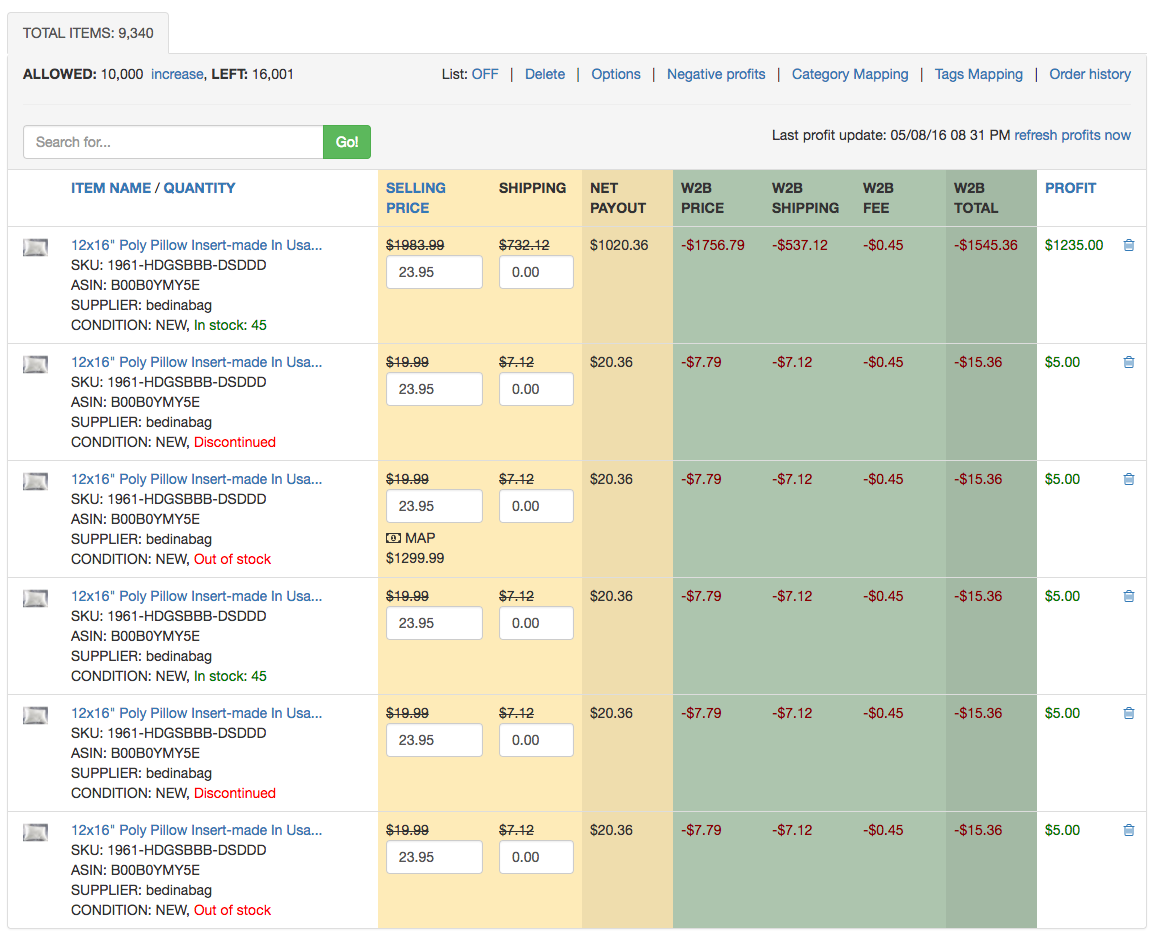Sort by PROFIT column header
The height and width of the screenshot is (937, 1157).
(1070, 188)
